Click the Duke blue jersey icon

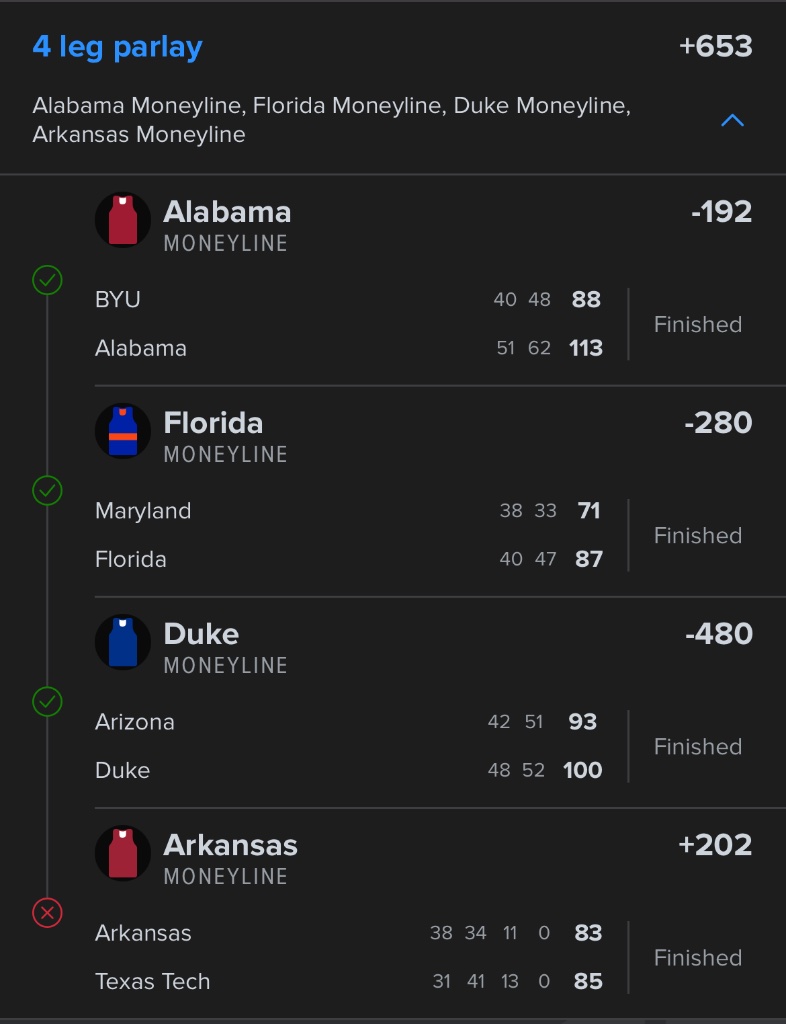[123, 641]
